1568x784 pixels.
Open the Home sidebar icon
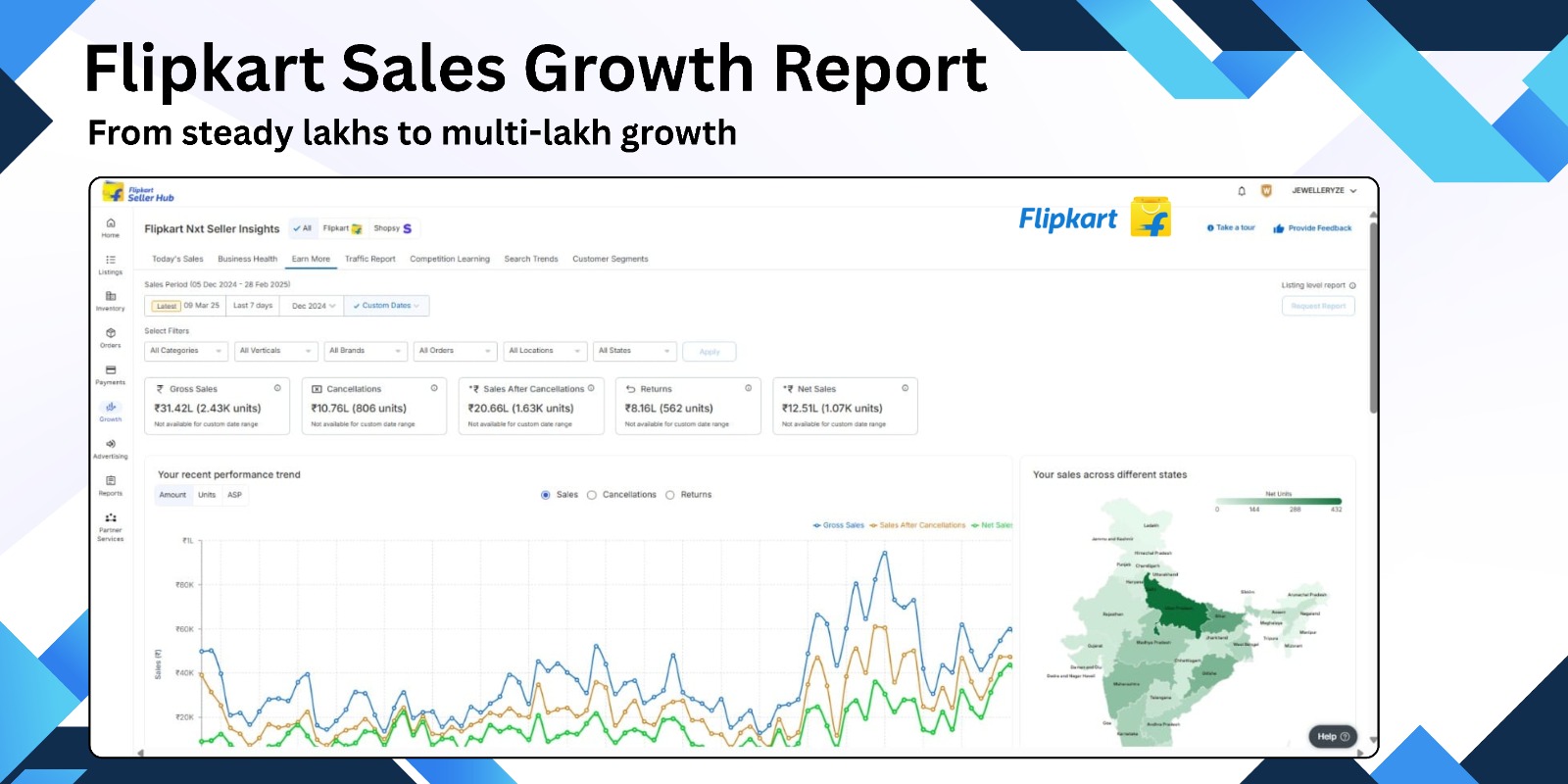click(111, 224)
